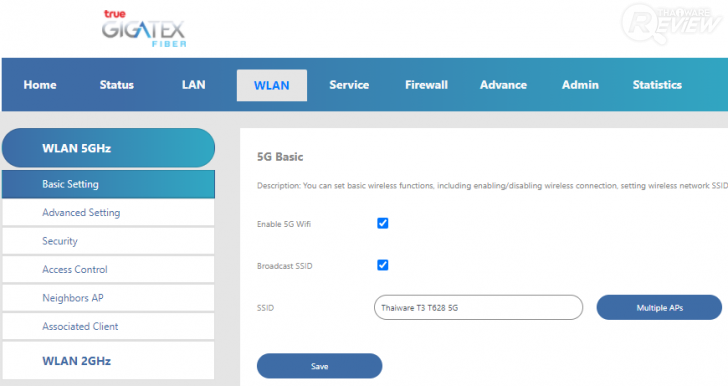Select the WLAN tab
Image resolution: width=728 pixels, height=386 pixels.
pos(272,85)
